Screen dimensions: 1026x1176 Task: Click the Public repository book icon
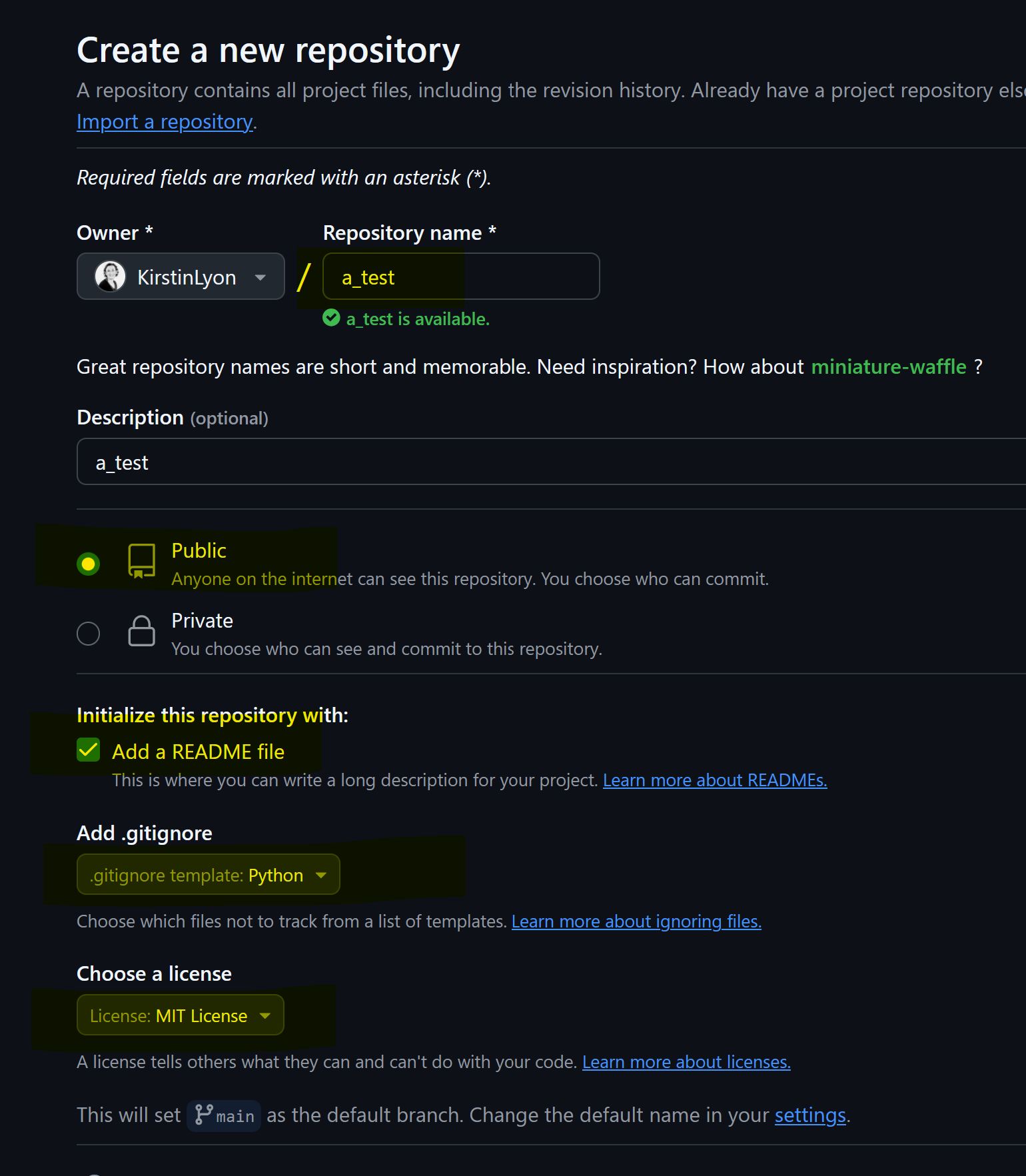click(141, 561)
